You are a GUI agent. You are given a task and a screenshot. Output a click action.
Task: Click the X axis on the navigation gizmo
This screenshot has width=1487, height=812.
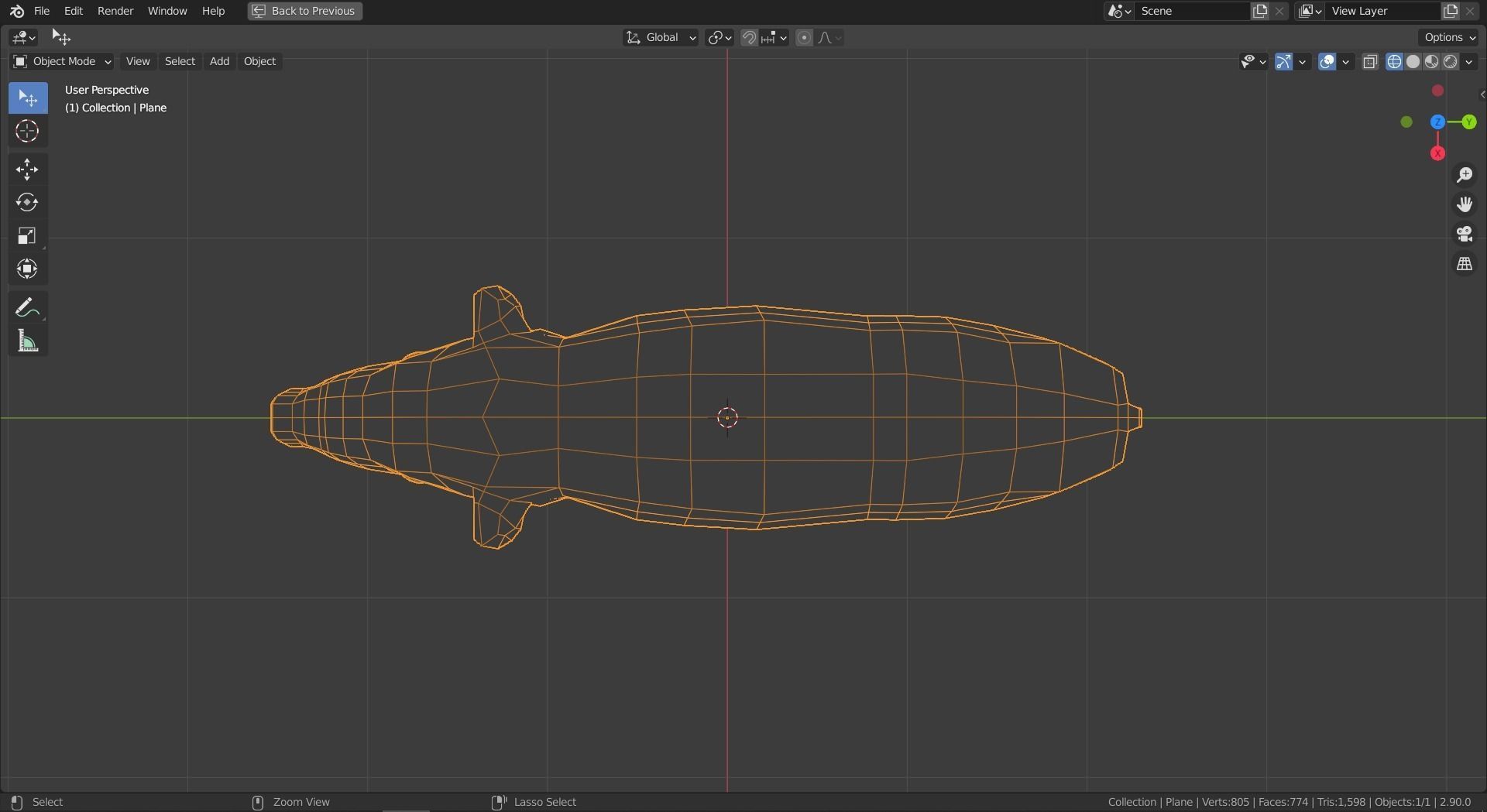click(x=1437, y=153)
